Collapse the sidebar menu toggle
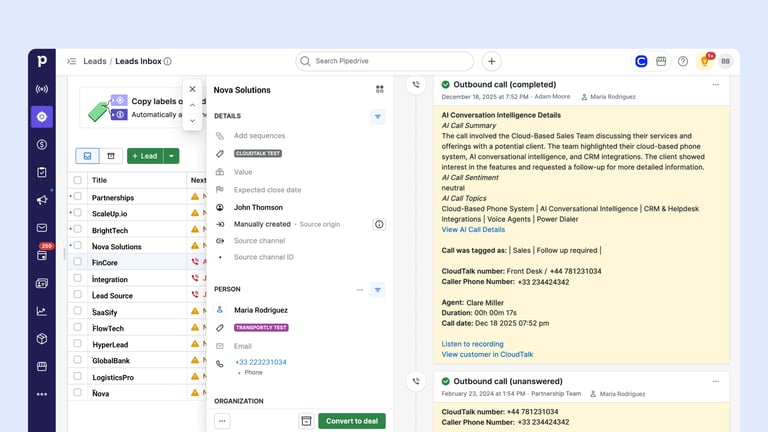This screenshot has height=432, width=768. (x=72, y=61)
